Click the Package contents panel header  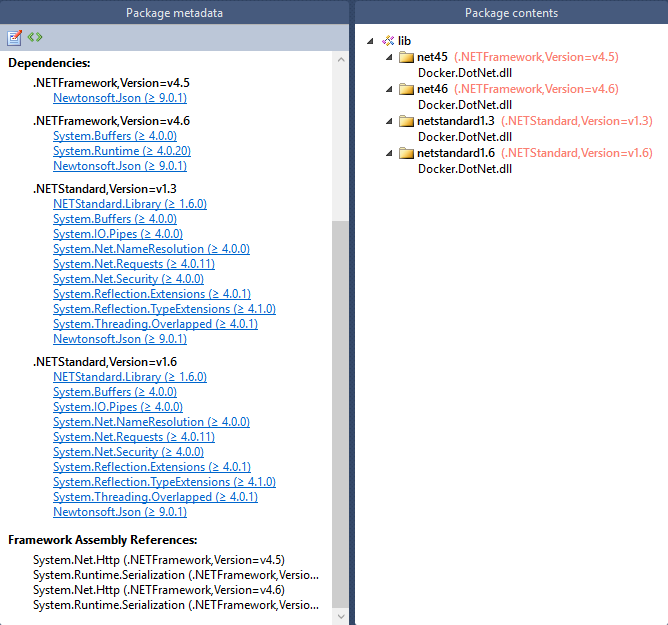(x=511, y=12)
